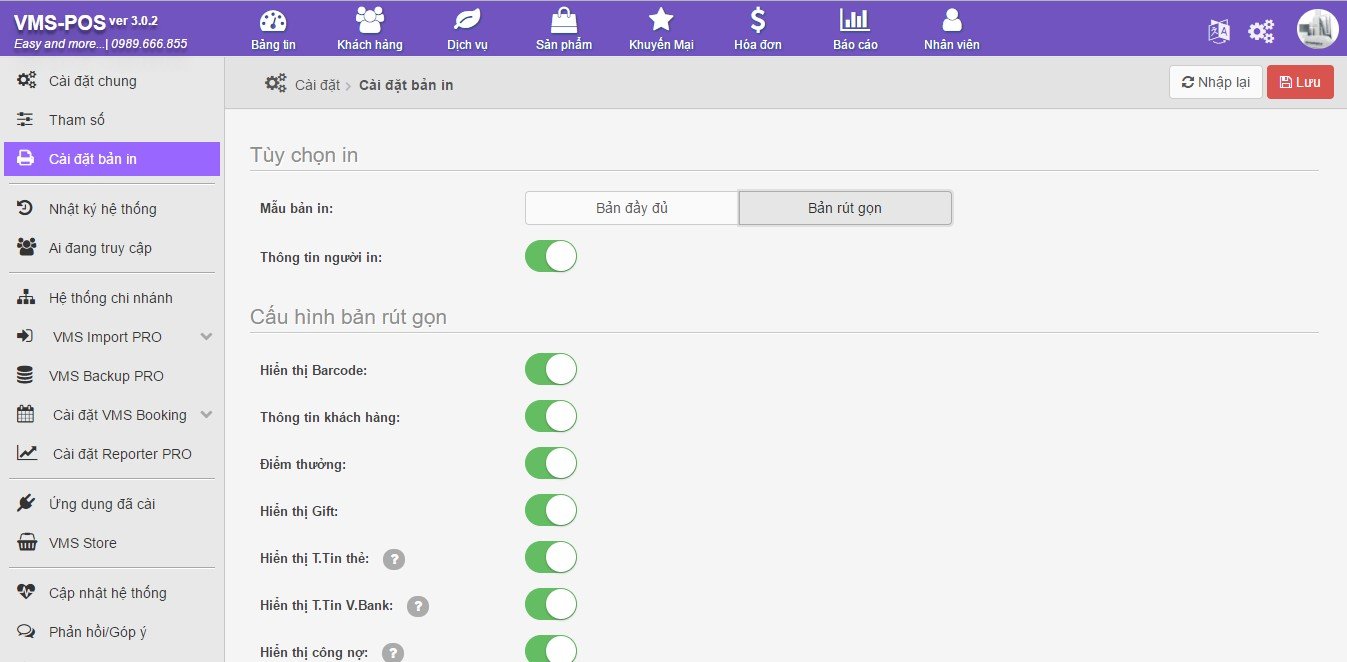Select Bản đầy đủ print template
The image size is (1347, 662).
(631, 208)
